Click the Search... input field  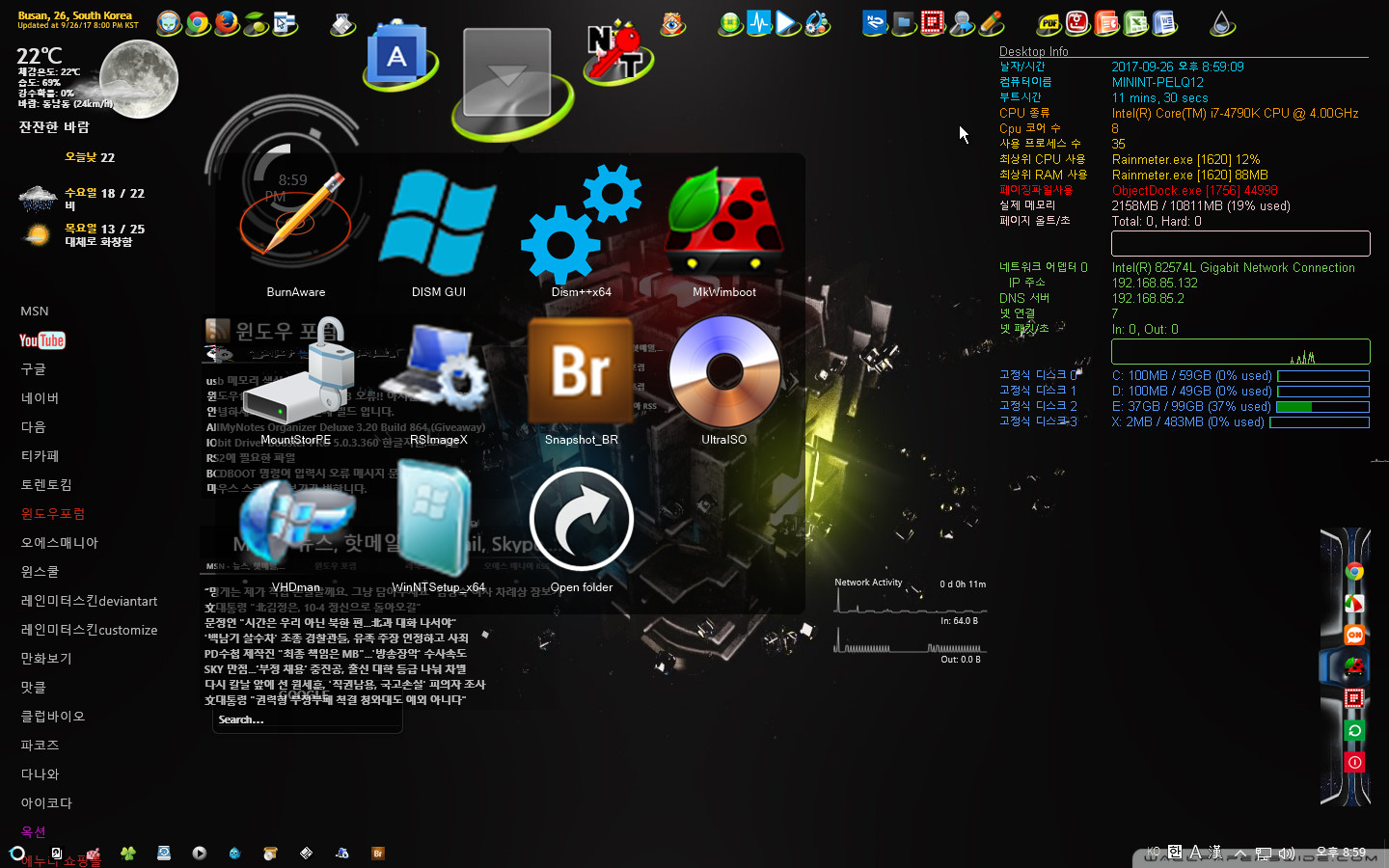(x=307, y=720)
